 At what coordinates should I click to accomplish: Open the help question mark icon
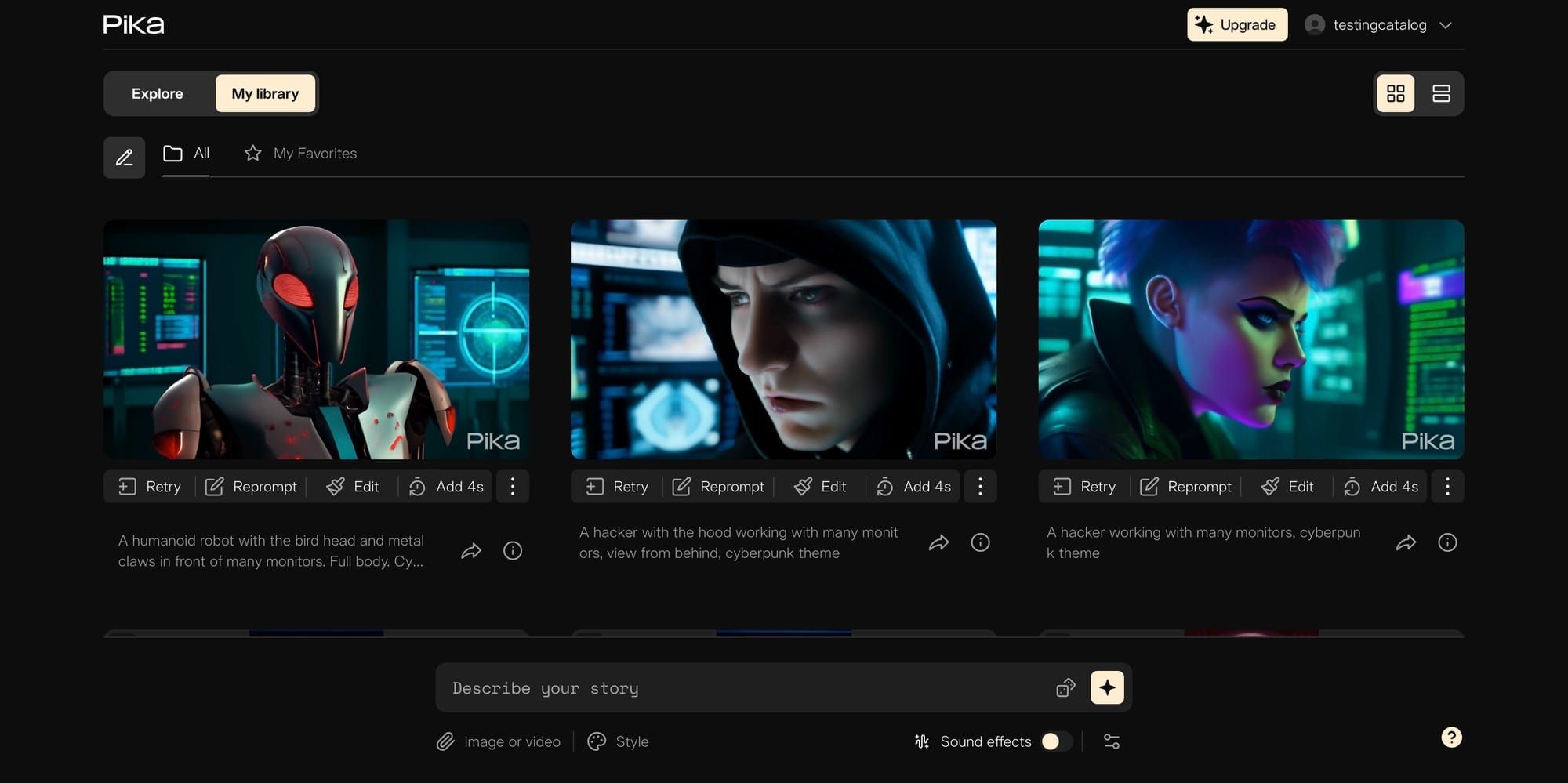click(x=1451, y=737)
